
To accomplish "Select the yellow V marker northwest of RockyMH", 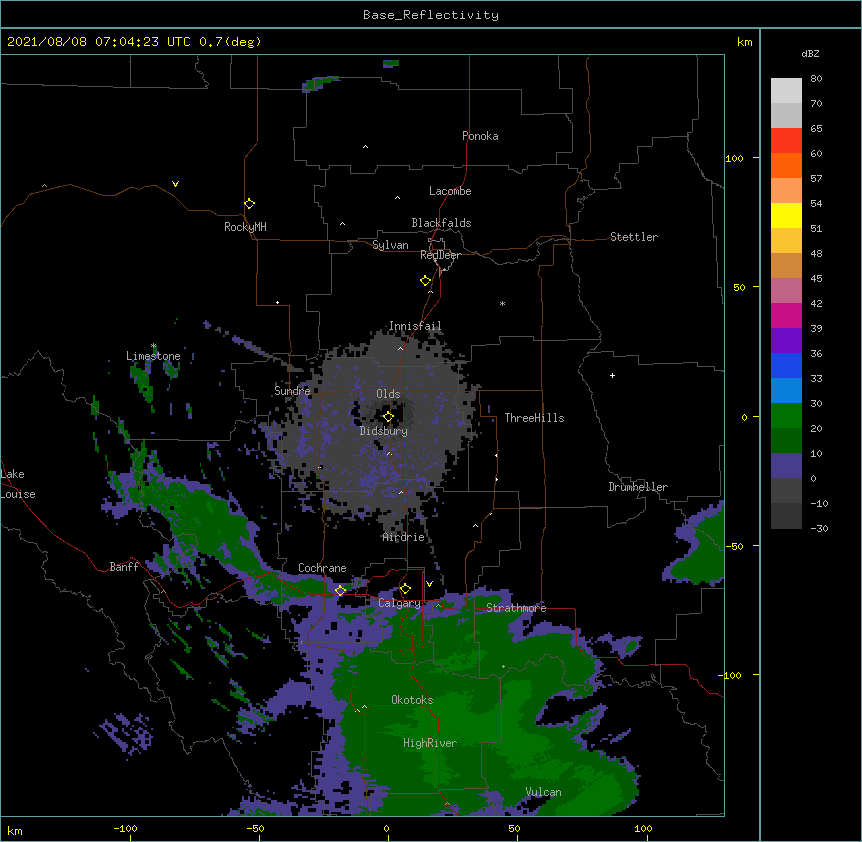I will (x=175, y=184).
